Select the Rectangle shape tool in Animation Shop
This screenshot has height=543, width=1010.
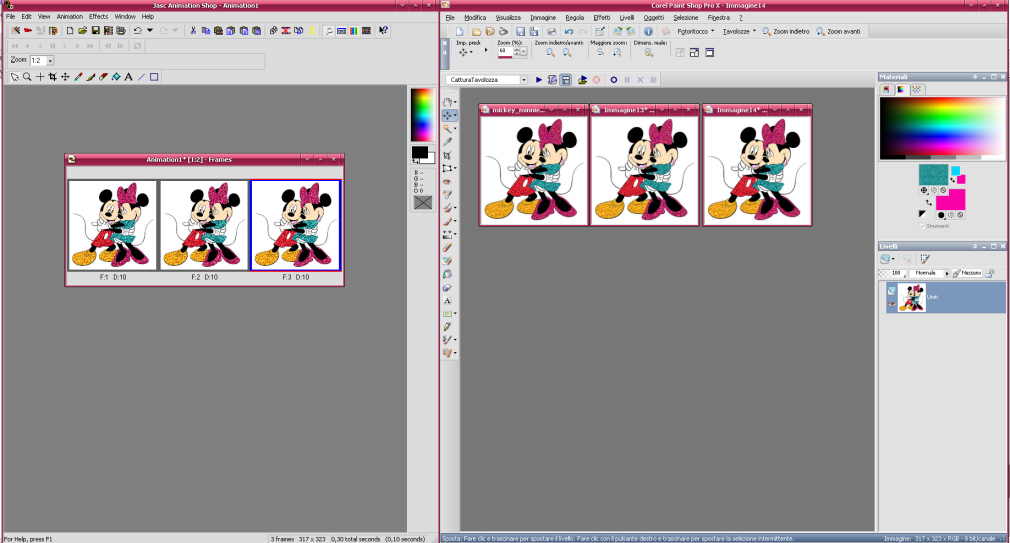(x=154, y=77)
